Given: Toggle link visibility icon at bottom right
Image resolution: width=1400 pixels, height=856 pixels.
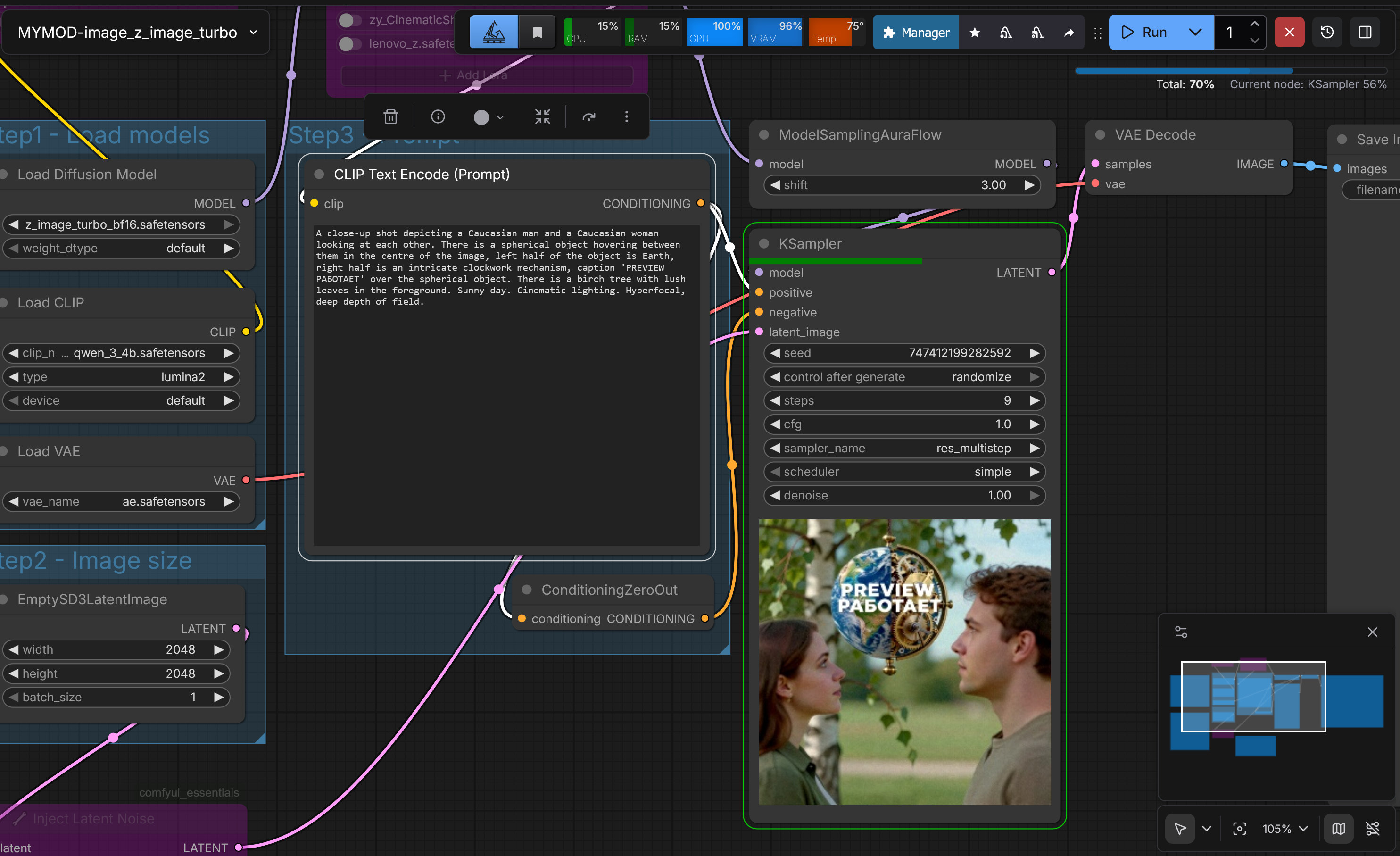Looking at the screenshot, I should tap(1372, 828).
